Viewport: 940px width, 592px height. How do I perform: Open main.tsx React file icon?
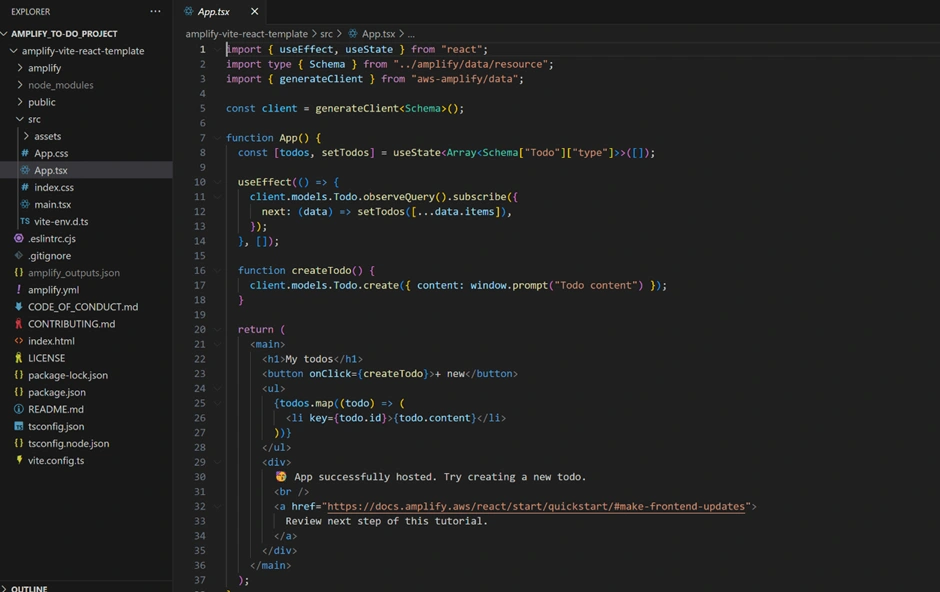25,204
